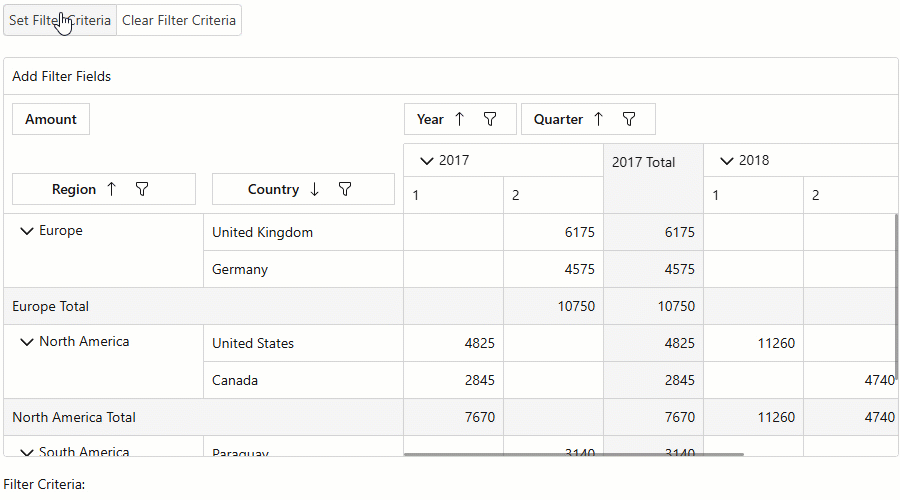Image resolution: width=900 pixels, height=500 pixels.
Task: Toggle the Region ascending sort arrow
Action: tap(111, 189)
